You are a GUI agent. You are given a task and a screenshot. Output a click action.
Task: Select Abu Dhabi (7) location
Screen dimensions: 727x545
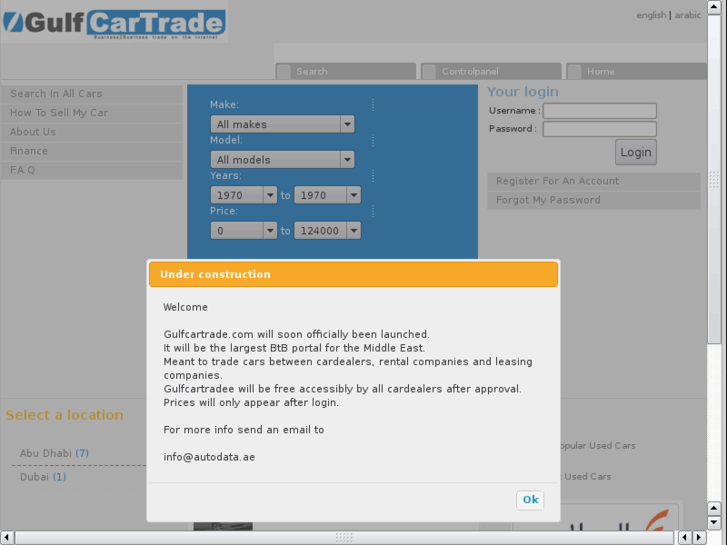[54, 453]
